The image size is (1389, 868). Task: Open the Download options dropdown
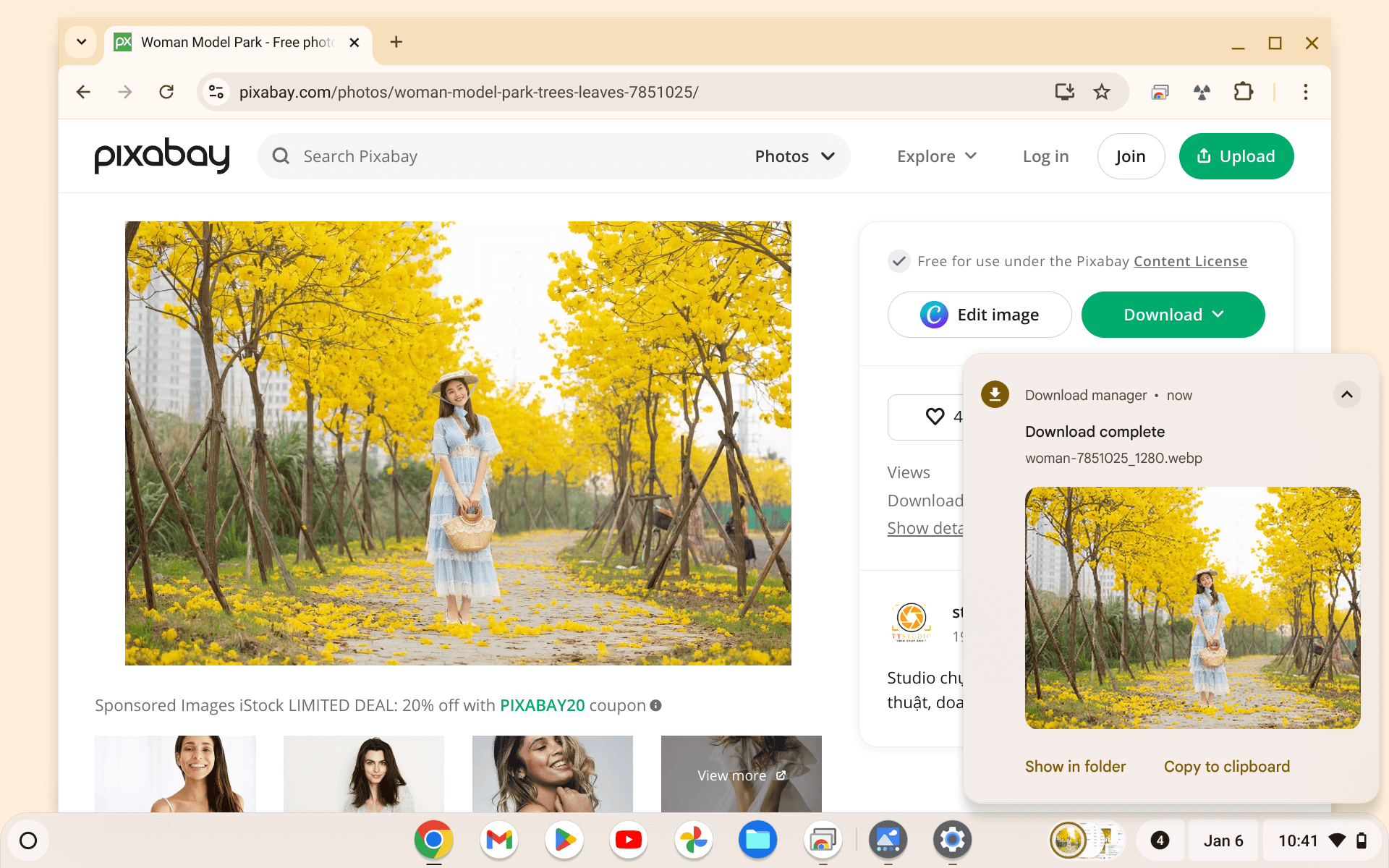click(x=1173, y=315)
